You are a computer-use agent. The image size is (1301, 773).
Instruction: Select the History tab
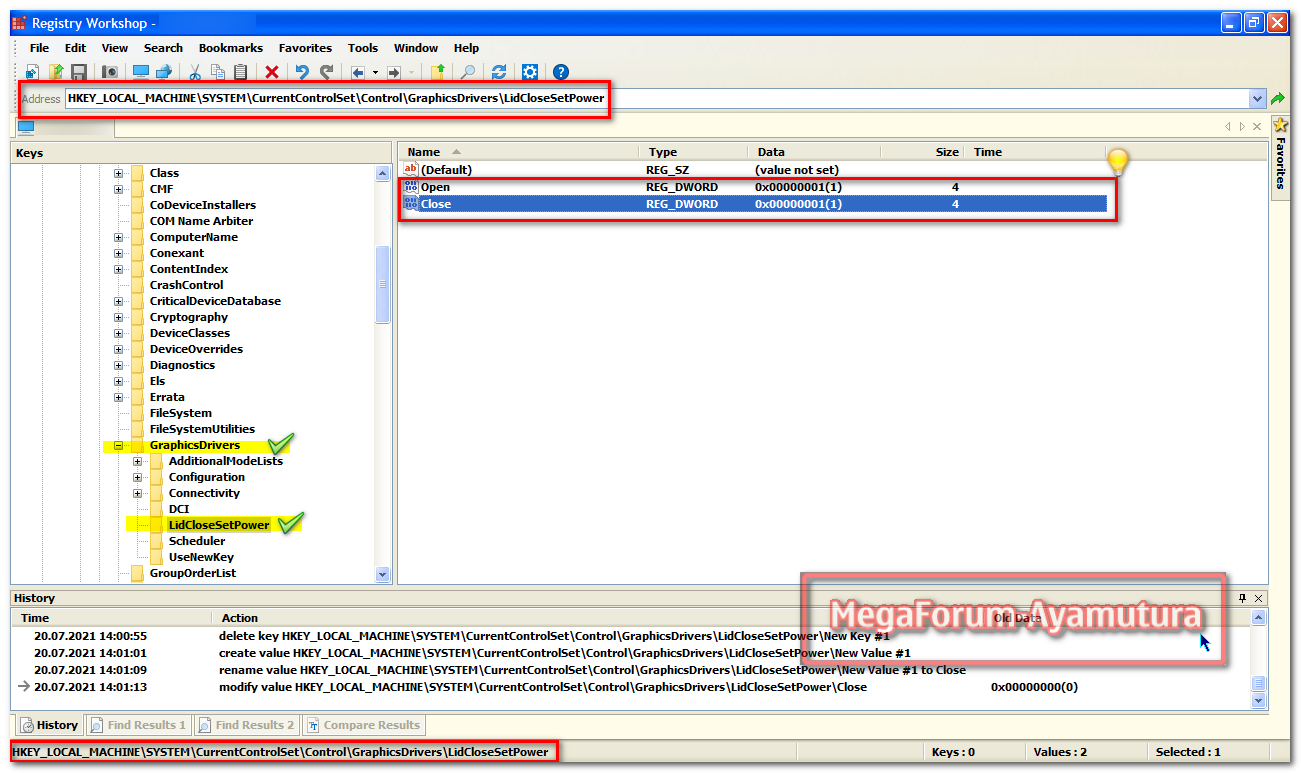[x=48, y=725]
